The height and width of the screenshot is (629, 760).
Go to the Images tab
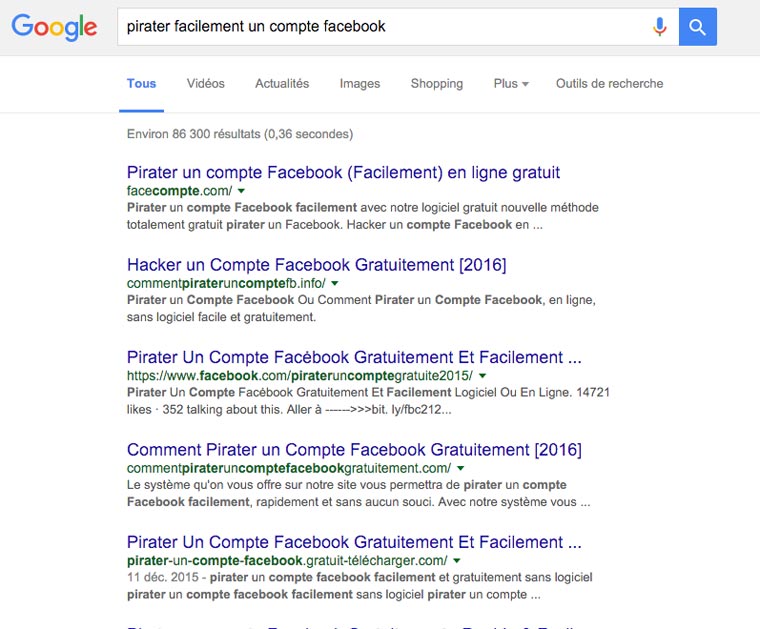click(x=360, y=83)
